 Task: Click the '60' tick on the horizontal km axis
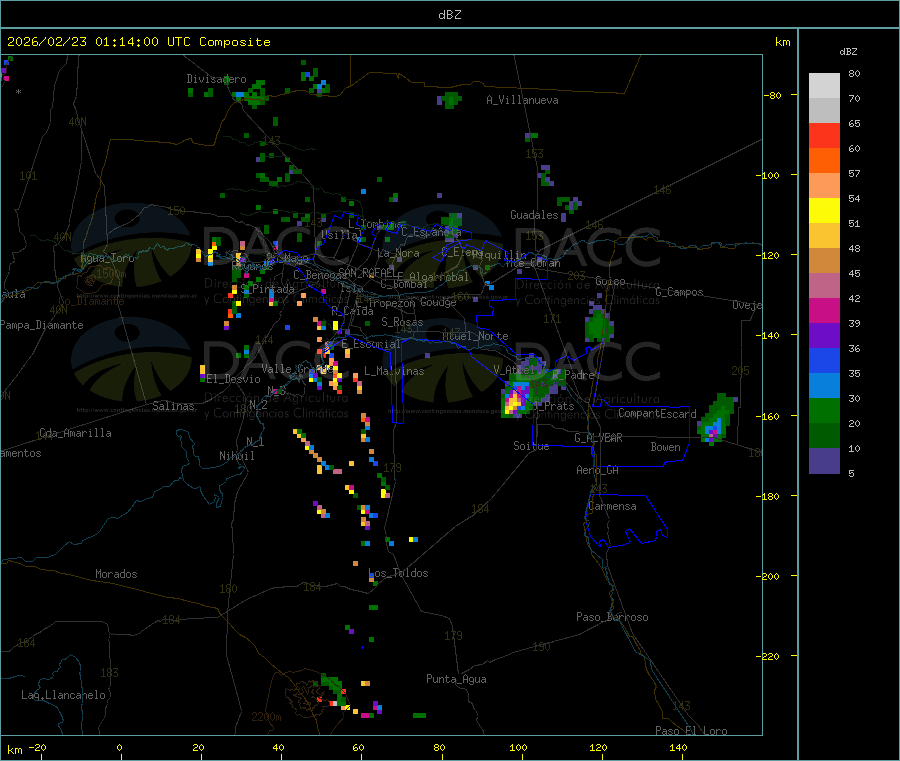click(358, 747)
